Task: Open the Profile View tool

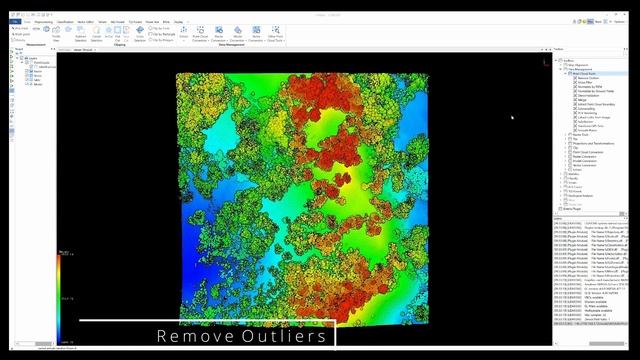Action: point(56,33)
